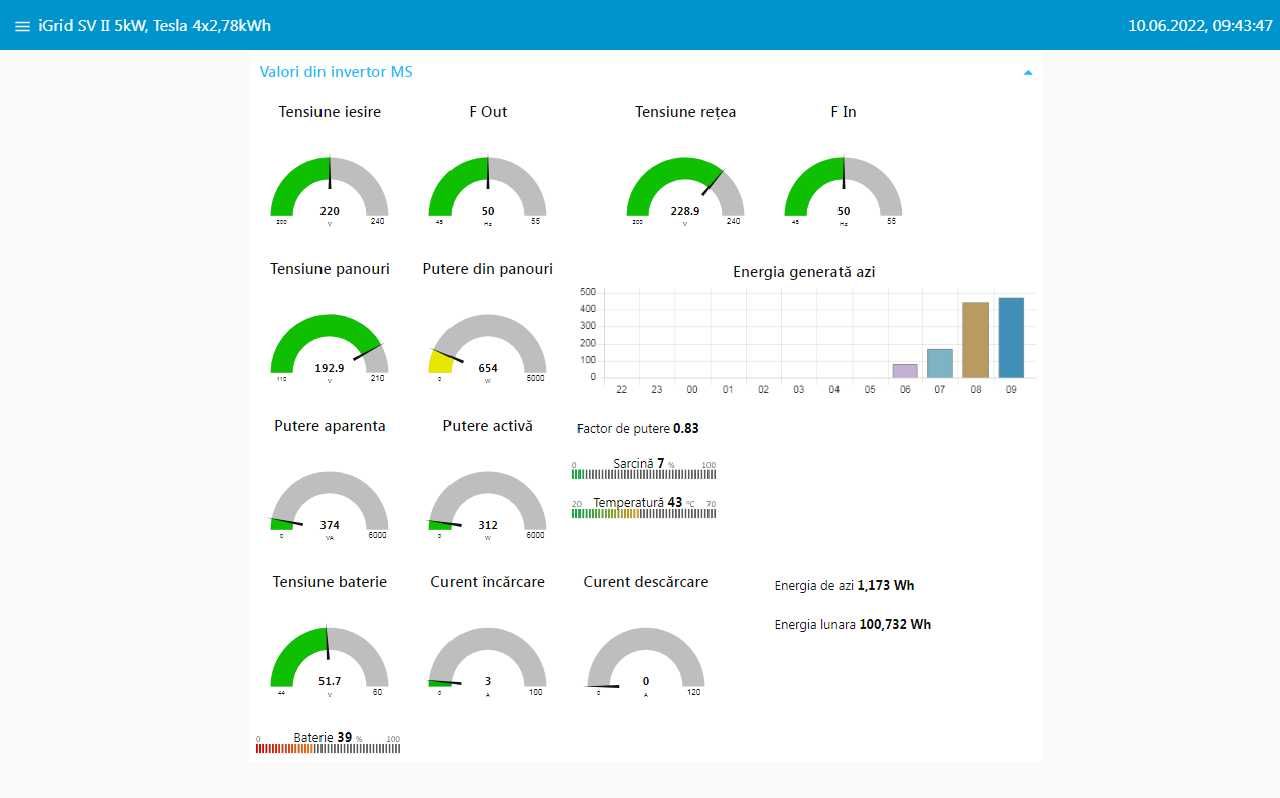This screenshot has width=1280, height=798.
Task: Click the 22 hour label on chart axis
Action: tap(622, 389)
